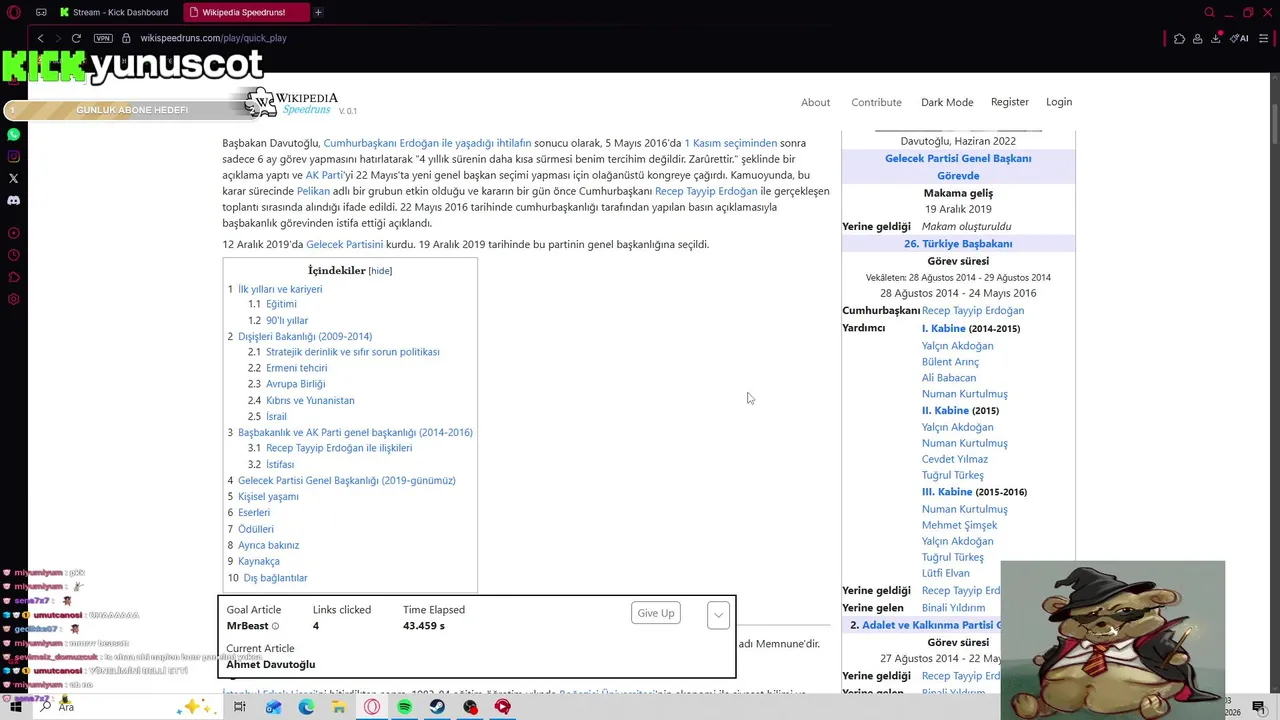Open the 'AK Parti' link
Image resolution: width=1280 pixels, height=720 pixels.
tap(324, 175)
